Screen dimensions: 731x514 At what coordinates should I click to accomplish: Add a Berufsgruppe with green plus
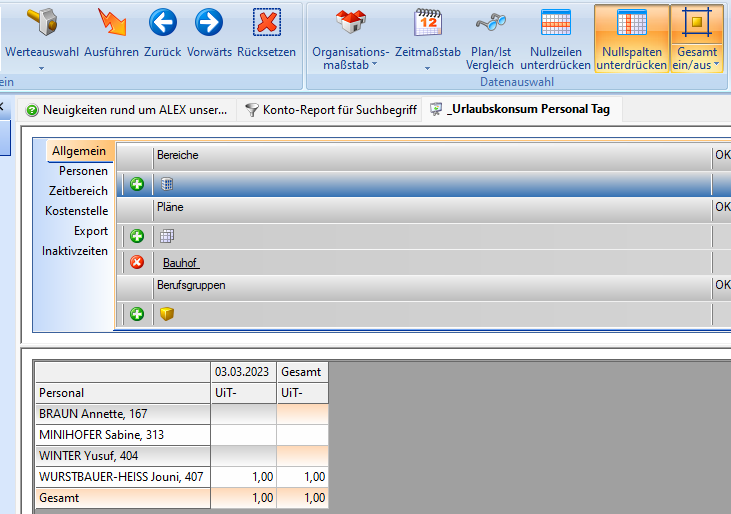pos(137,314)
